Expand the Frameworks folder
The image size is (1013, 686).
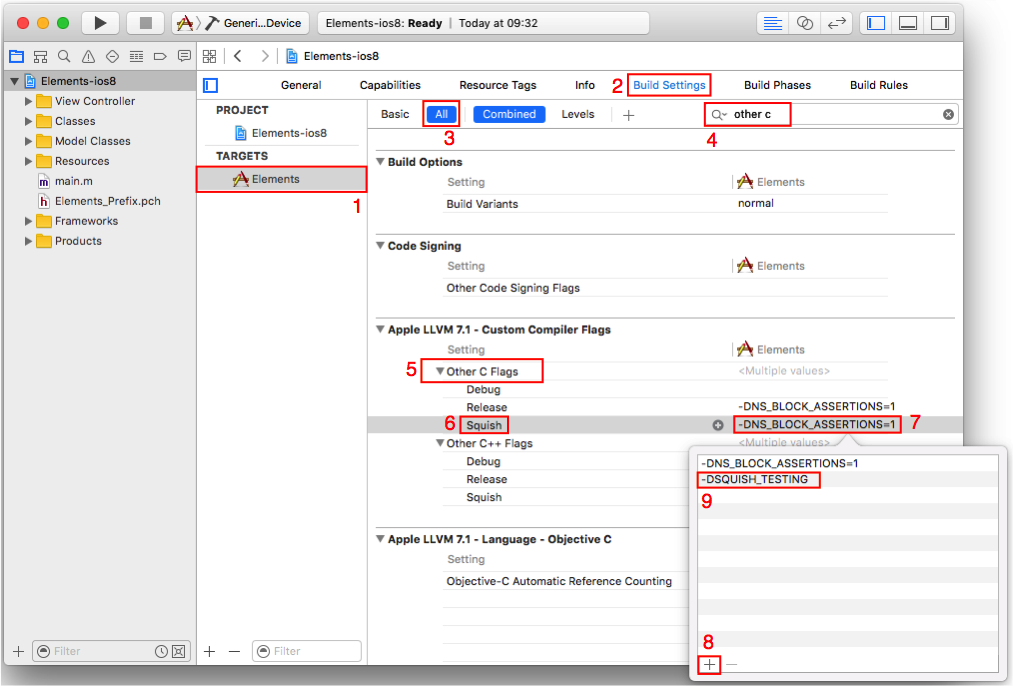pos(29,221)
